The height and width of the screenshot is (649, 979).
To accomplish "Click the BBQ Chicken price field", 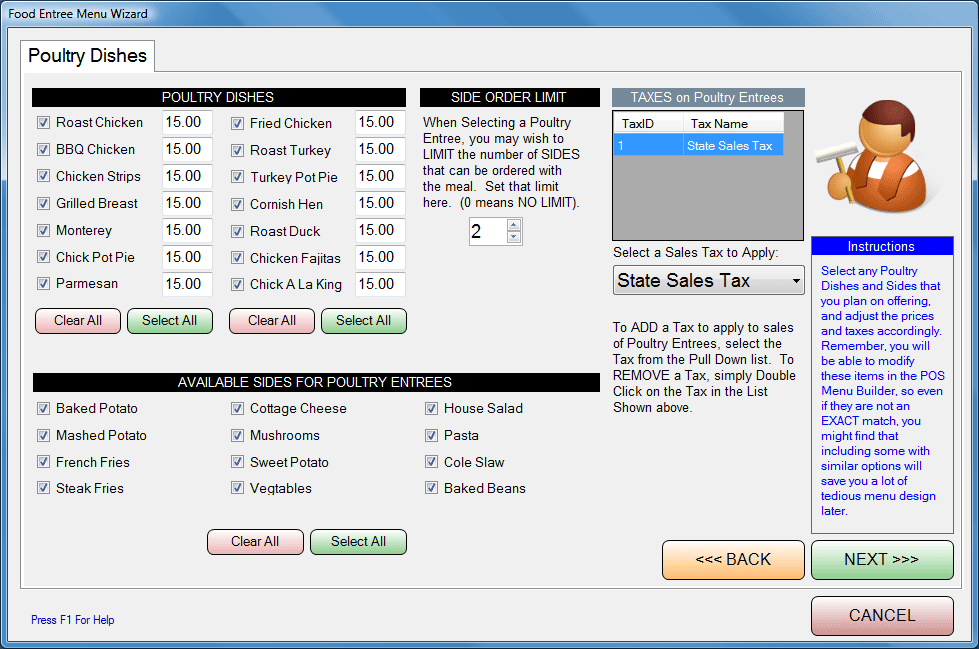I will pyautogui.click(x=186, y=149).
